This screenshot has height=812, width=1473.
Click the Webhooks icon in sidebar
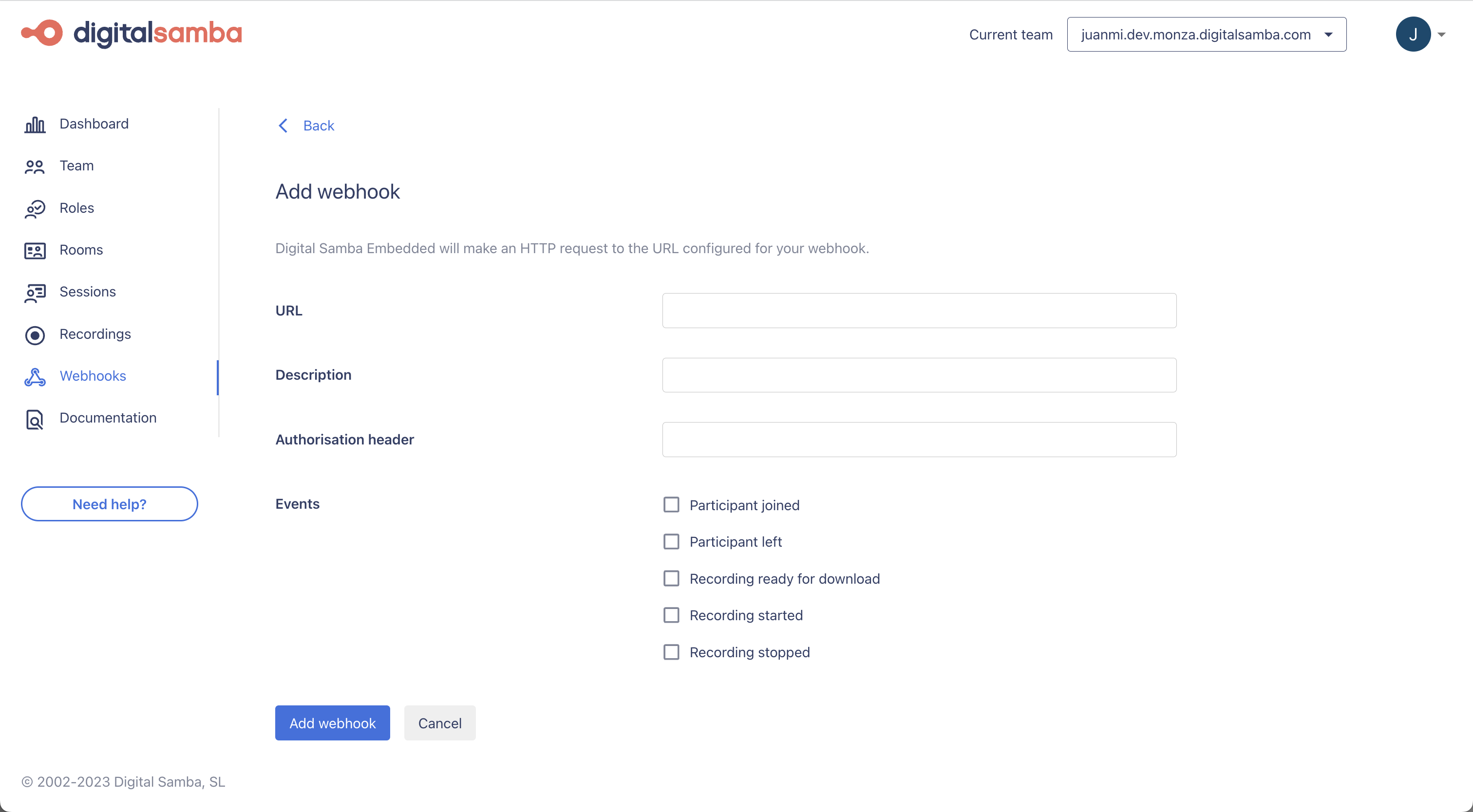click(35, 377)
